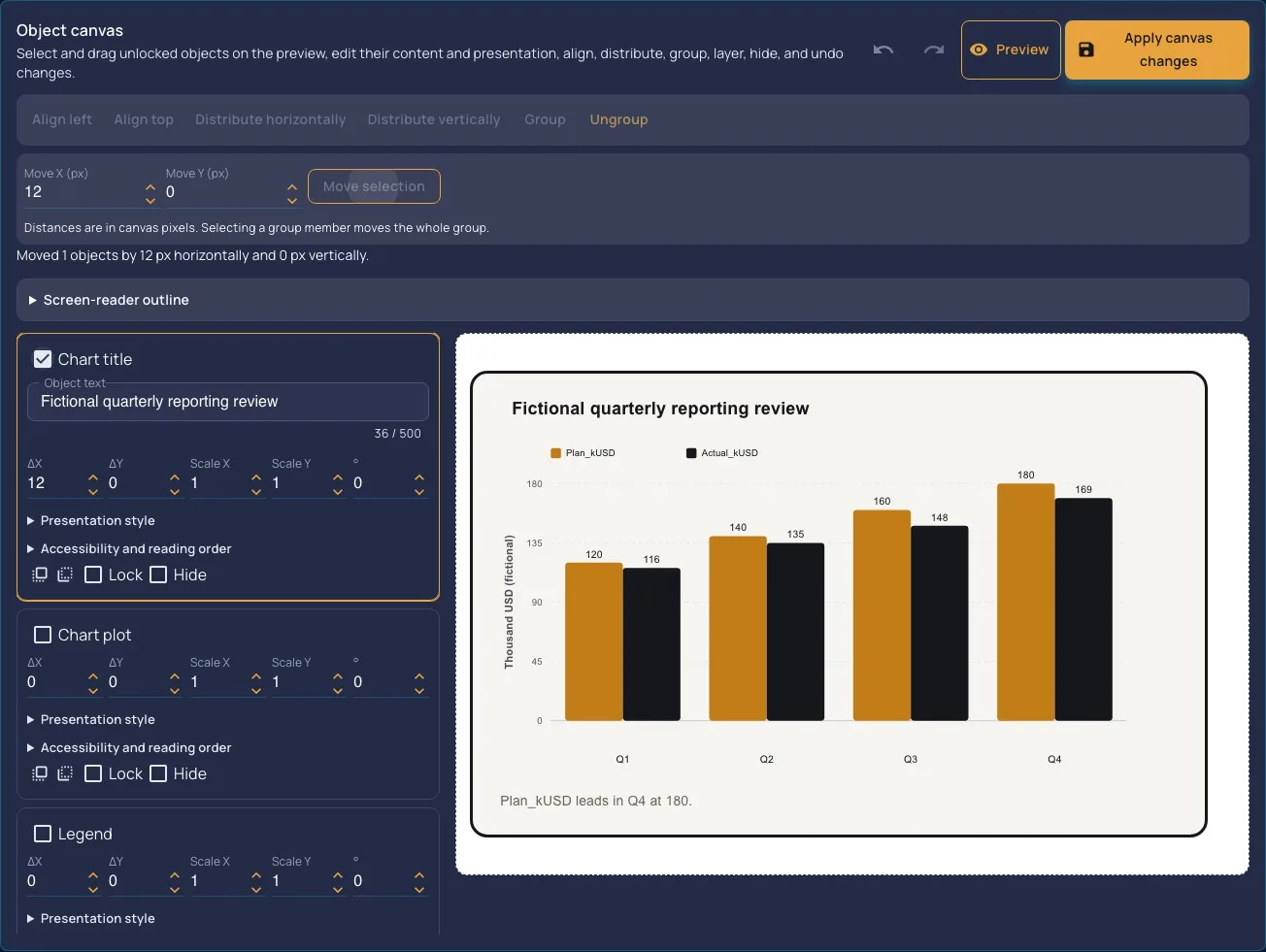This screenshot has height=952, width=1266.
Task: Send Chart title to back icon
Action: pos(65,574)
